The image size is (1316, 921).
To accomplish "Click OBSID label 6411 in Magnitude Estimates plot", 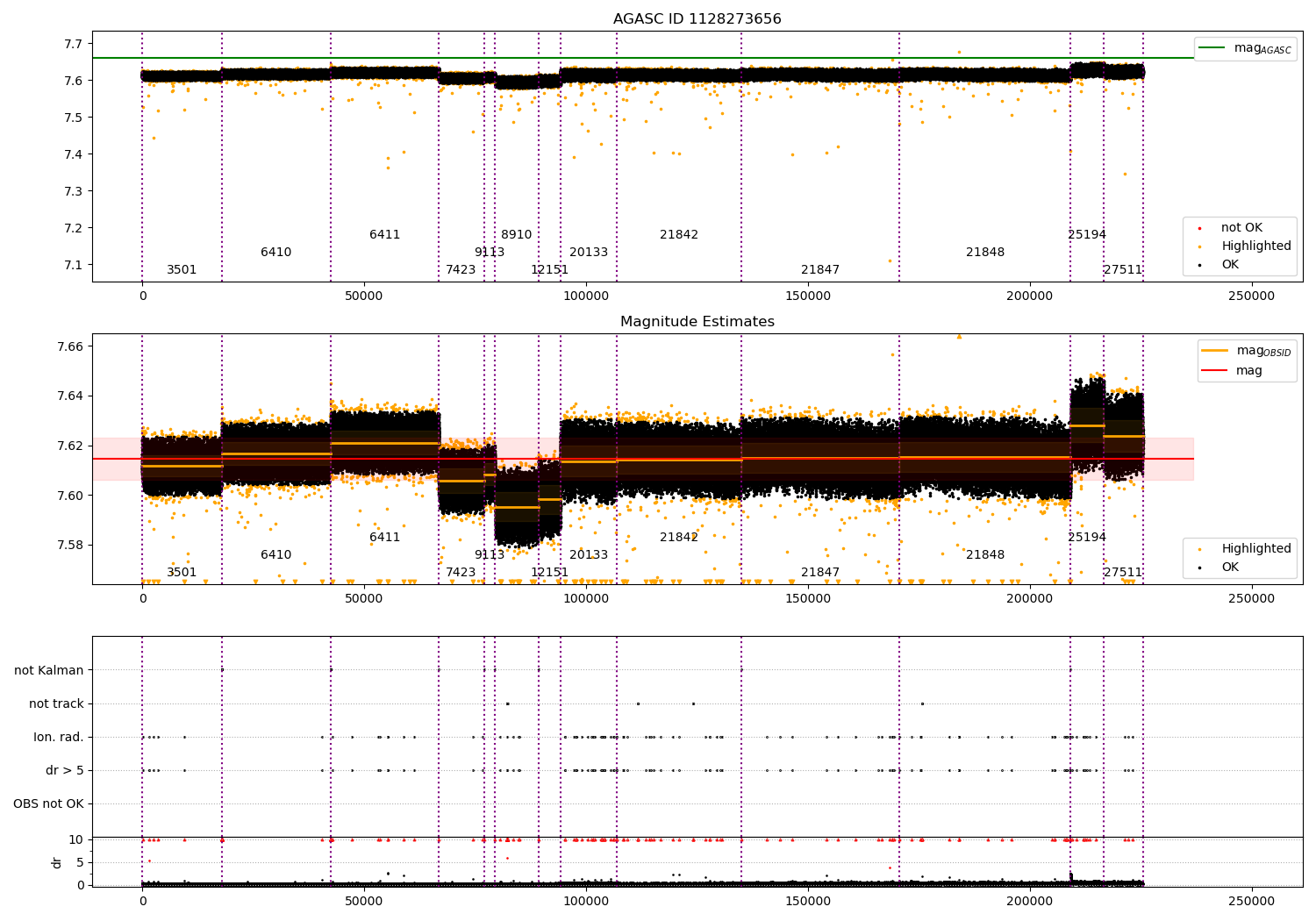I will point(384,538).
